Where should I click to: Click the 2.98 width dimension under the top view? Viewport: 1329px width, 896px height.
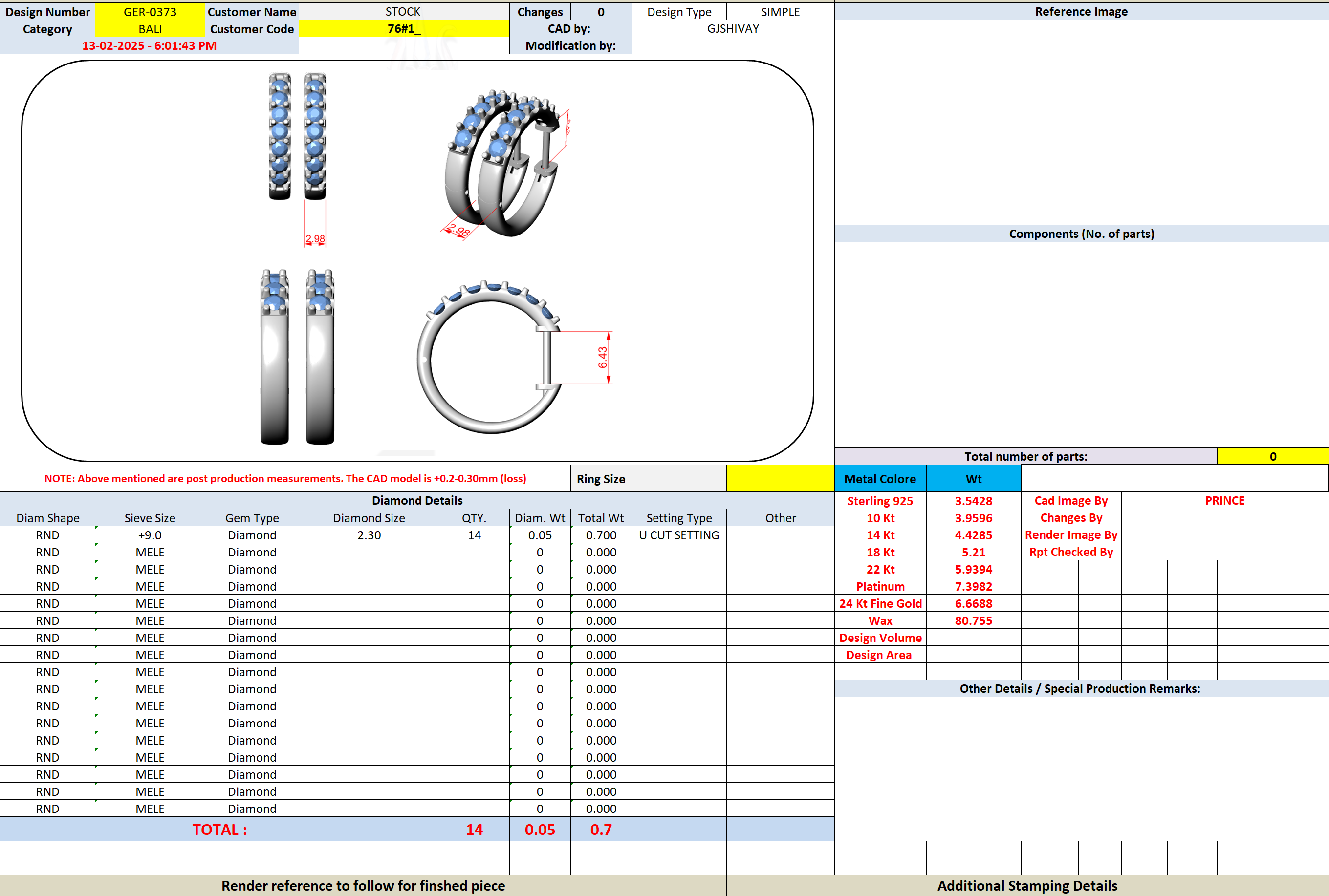coord(315,239)
